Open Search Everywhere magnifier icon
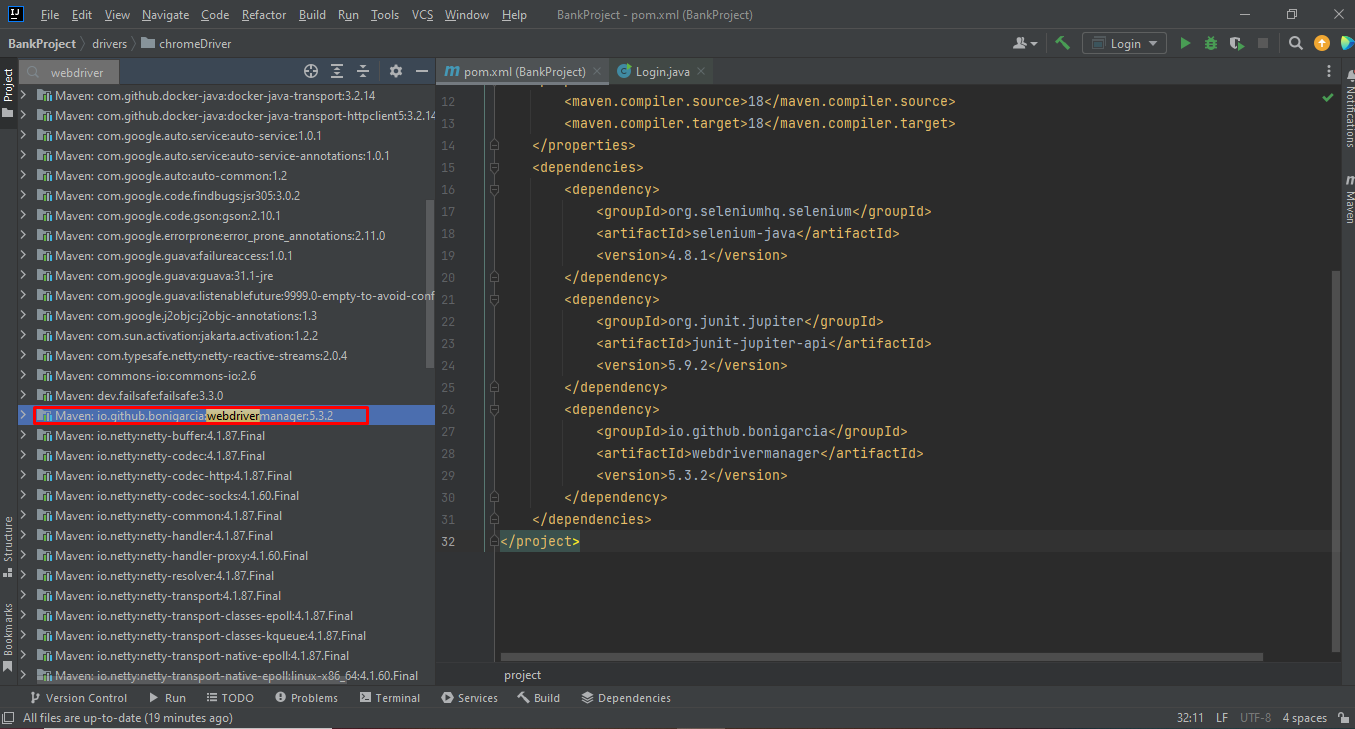The image size is (1355, 729). coord(1296,43)
